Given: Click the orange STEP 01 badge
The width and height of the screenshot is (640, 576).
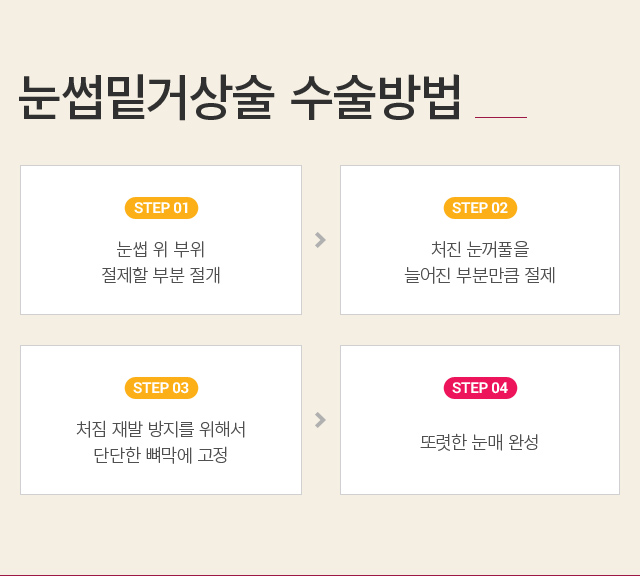Looking at the screenshot, I should click(x=161, y=208).
